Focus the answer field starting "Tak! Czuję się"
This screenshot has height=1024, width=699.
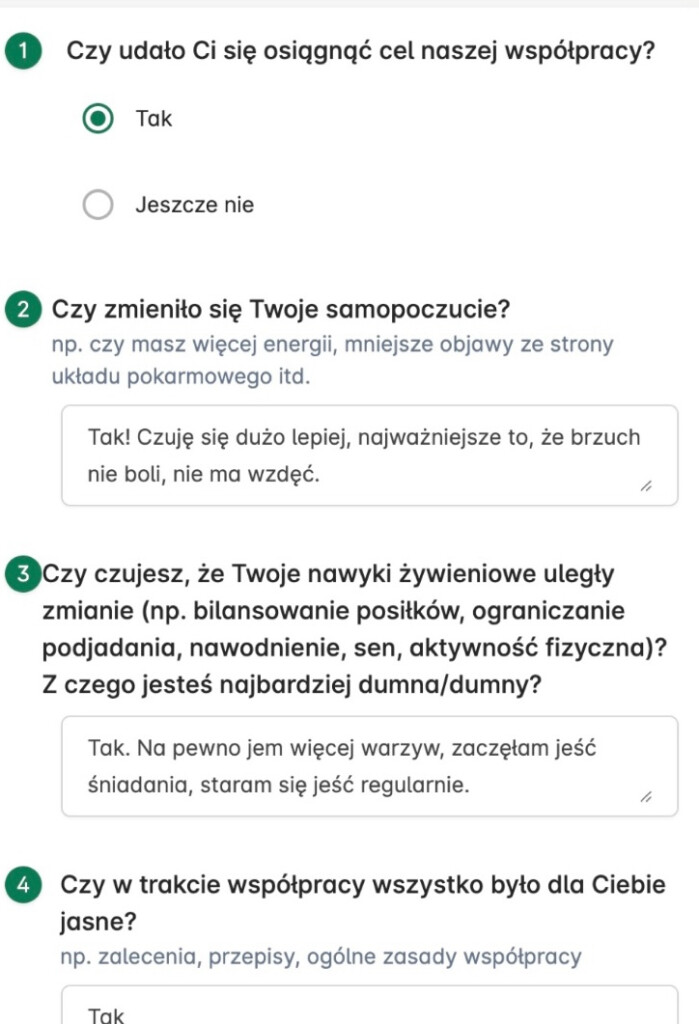pyautogui.click(x=360, y=456)
